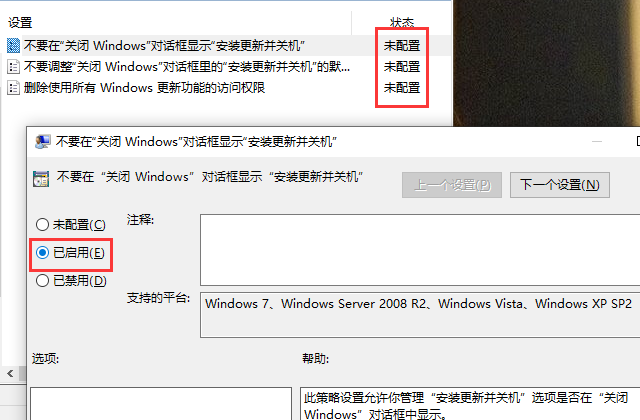
Task: Click the left scroll arrow of list
Action: pyautogui.click(x=10, y=373)
